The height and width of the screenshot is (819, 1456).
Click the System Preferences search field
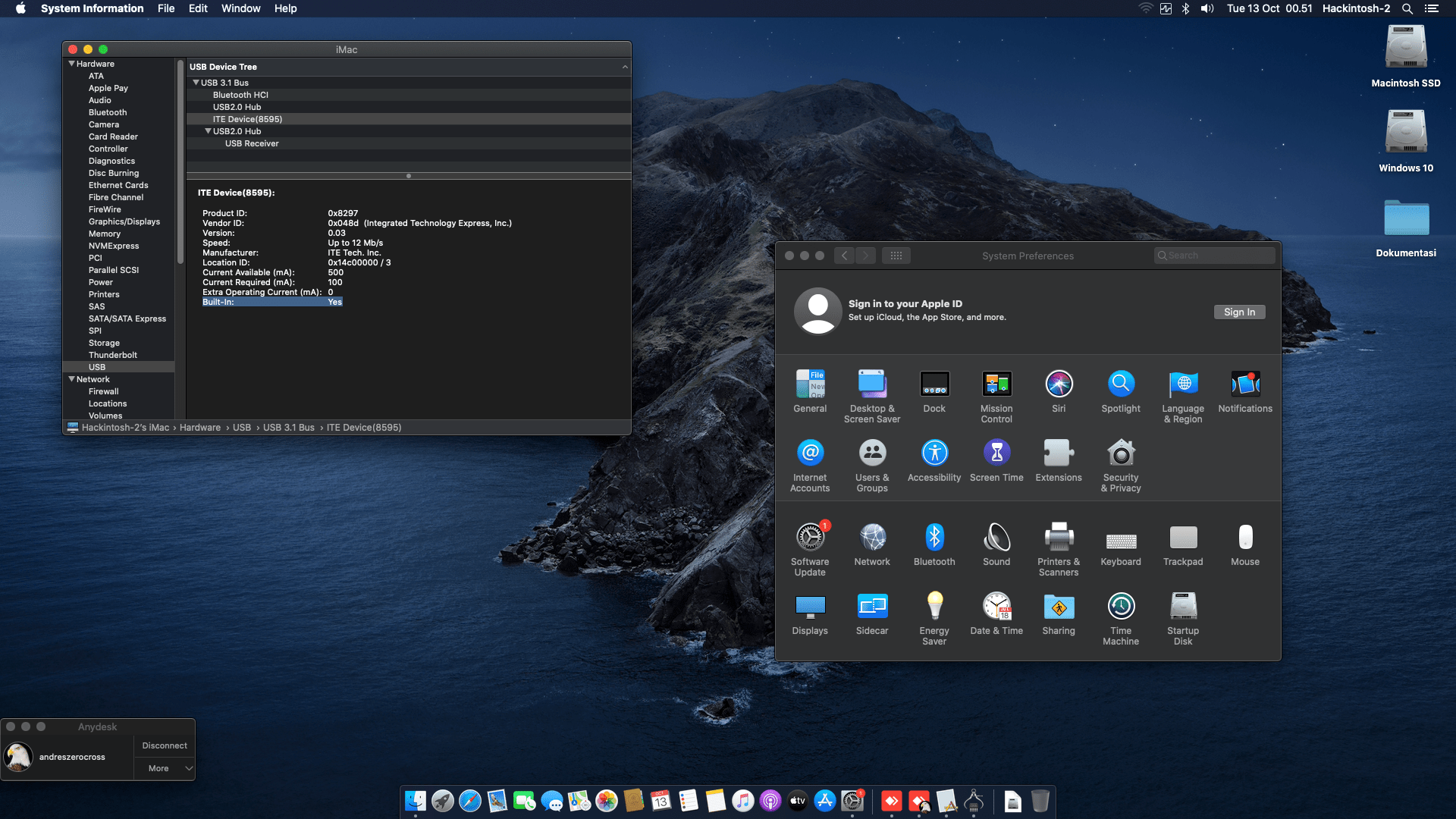pos(1214,256)
